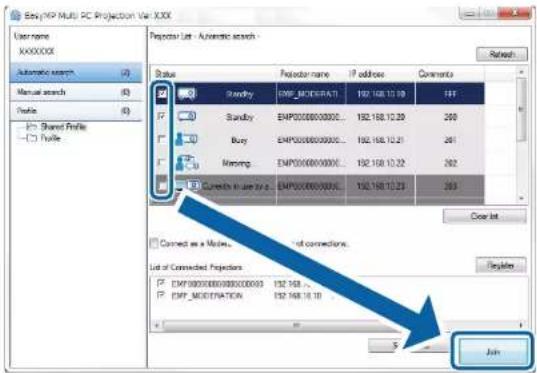Click the Busy status text
The image size is (537, 373).
tap(239, 140)
